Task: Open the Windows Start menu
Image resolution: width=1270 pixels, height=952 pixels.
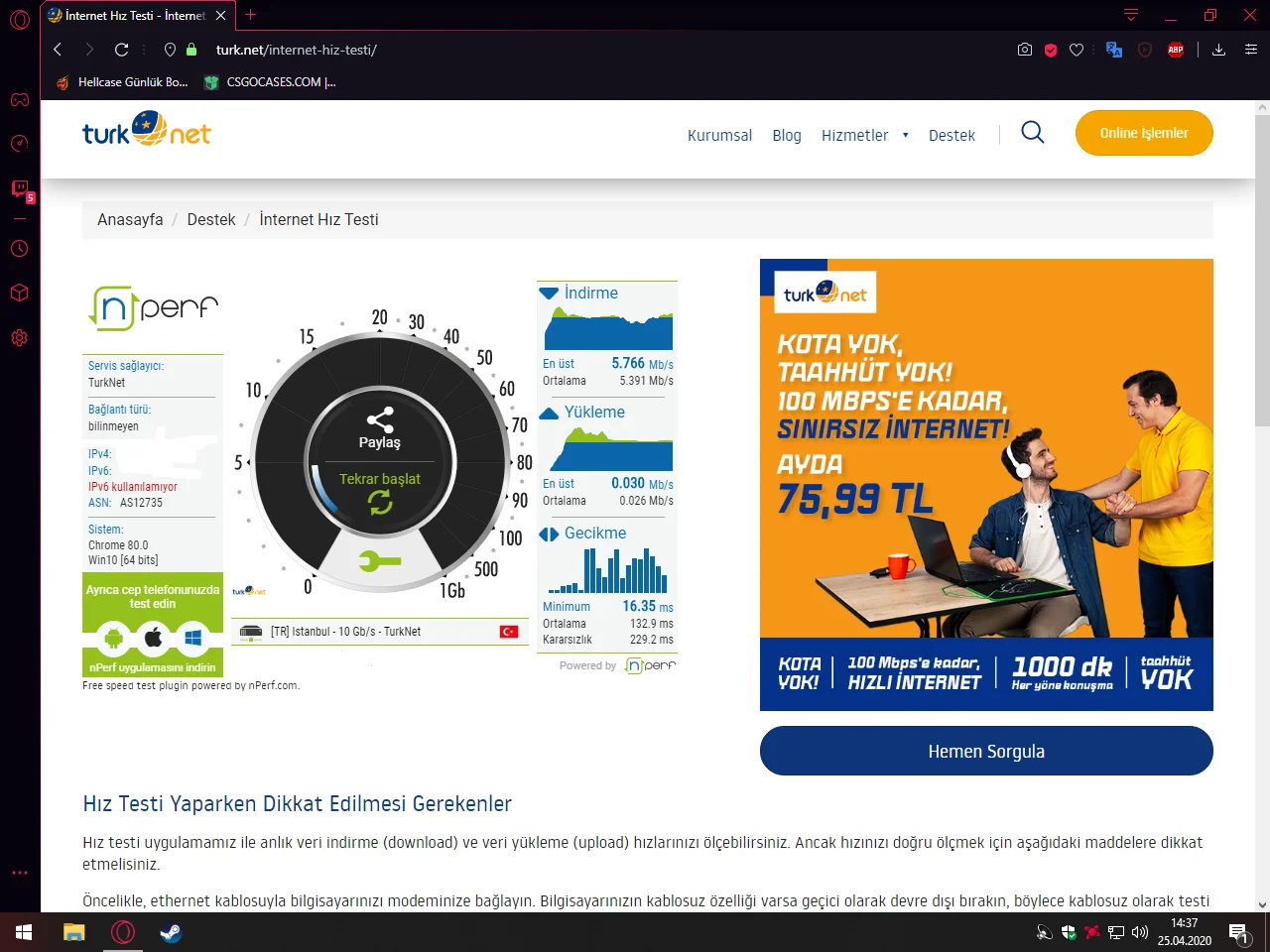Action: pos(24,932)
